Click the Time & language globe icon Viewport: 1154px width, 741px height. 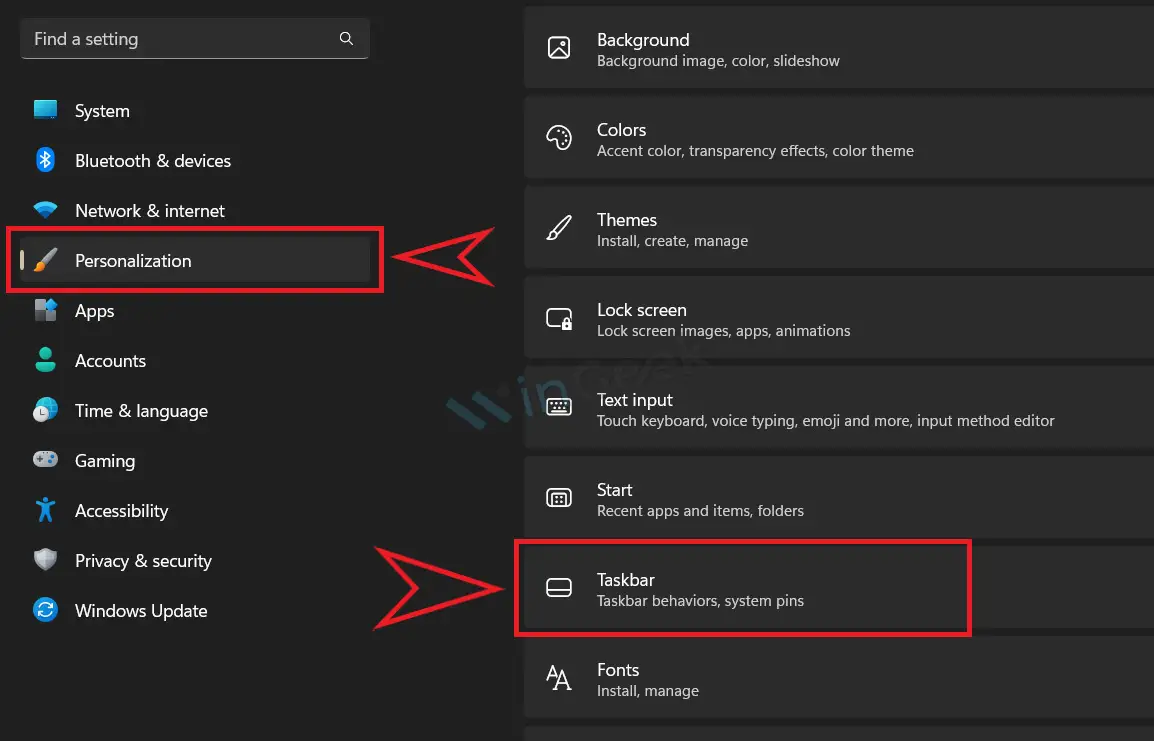[x=46, y=410]
